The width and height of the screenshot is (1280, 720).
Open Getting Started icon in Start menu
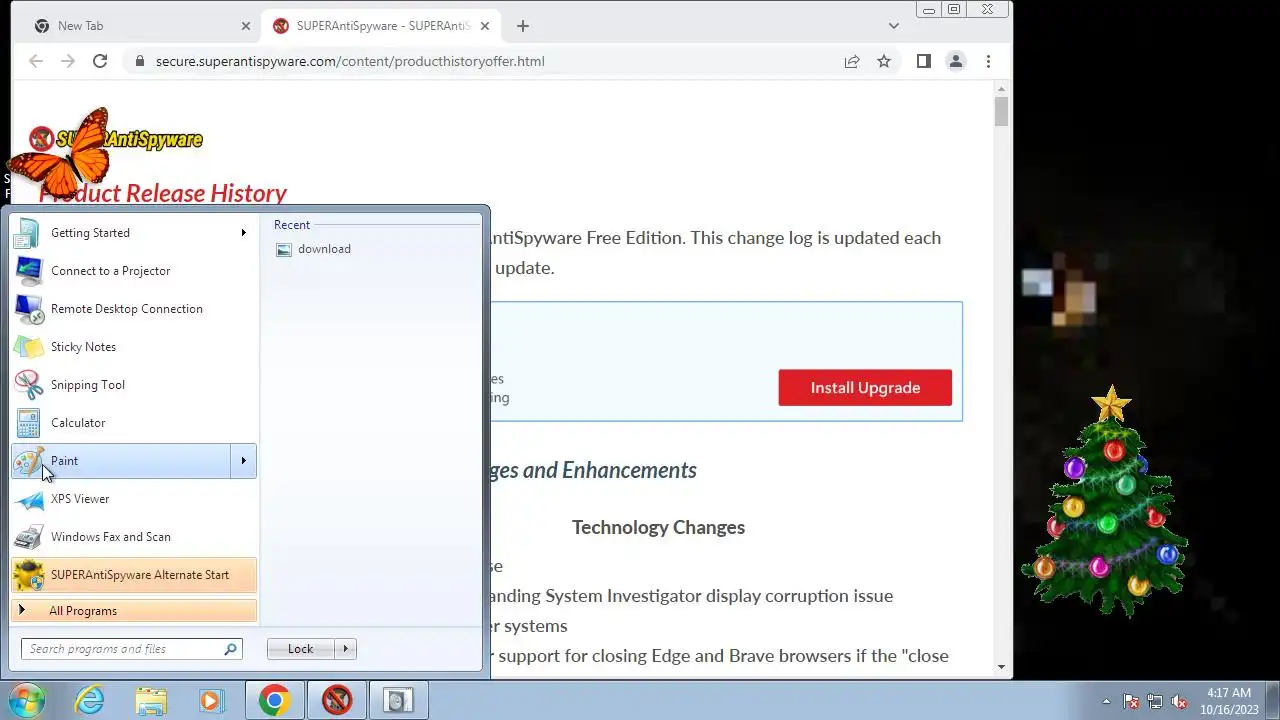click(28, 233)
